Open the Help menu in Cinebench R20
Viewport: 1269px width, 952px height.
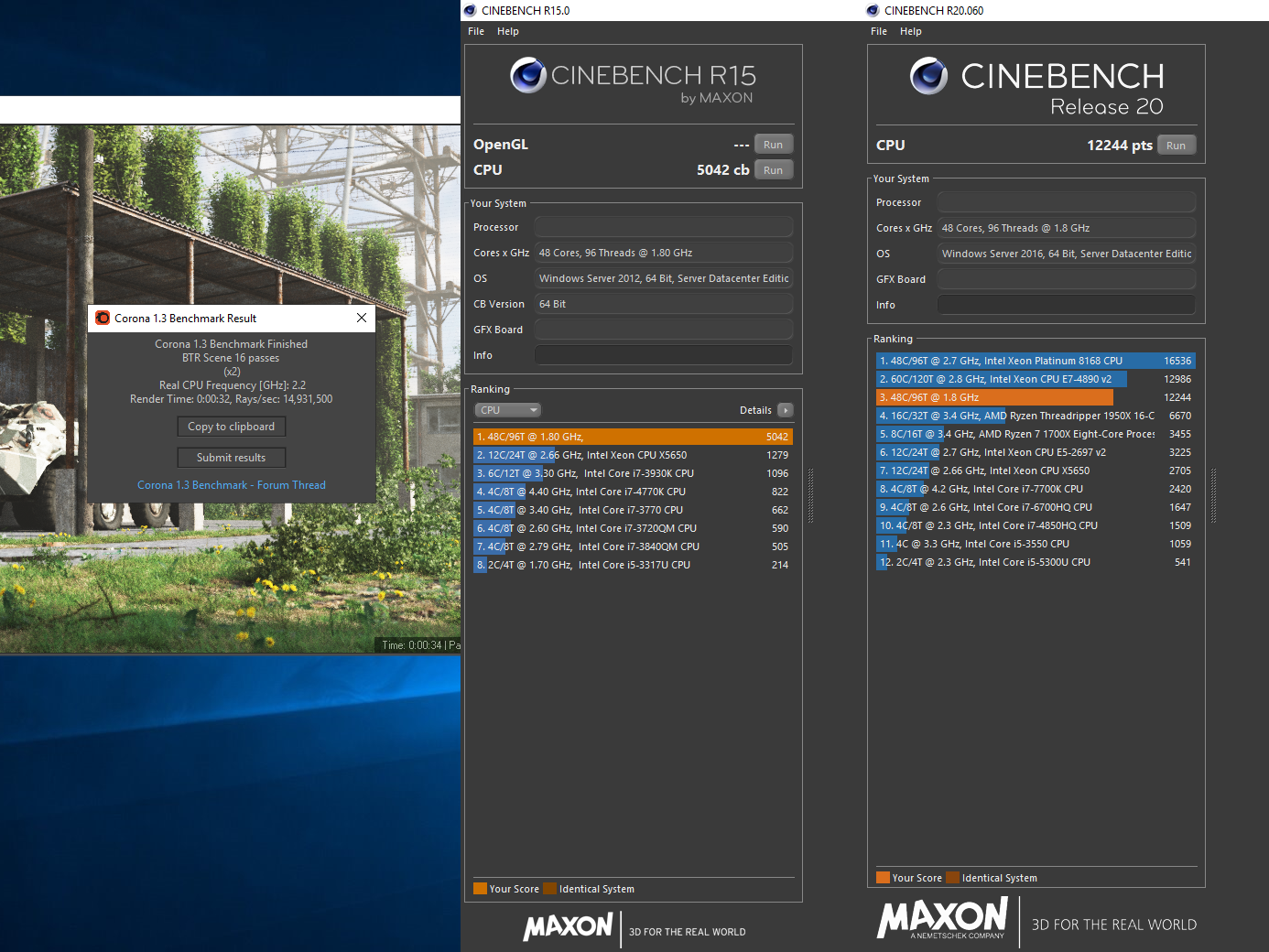coord(911,31)
